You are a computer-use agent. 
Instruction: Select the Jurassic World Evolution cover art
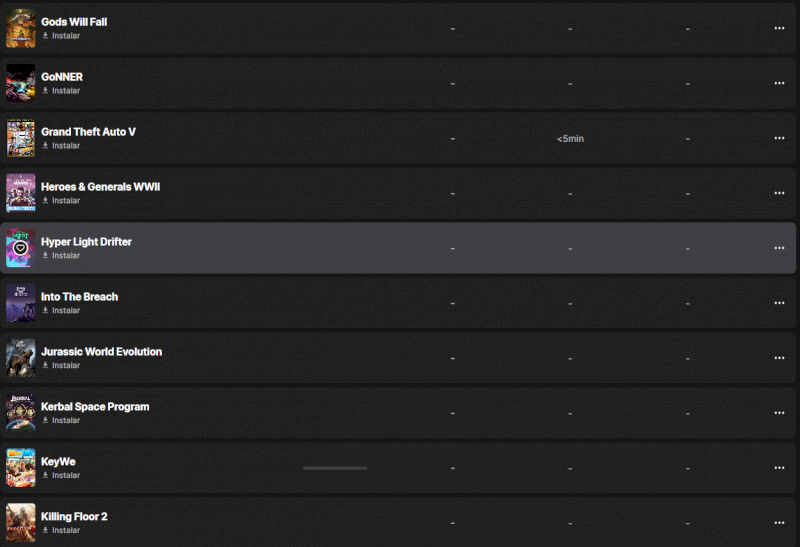click(x=20, y=358)
